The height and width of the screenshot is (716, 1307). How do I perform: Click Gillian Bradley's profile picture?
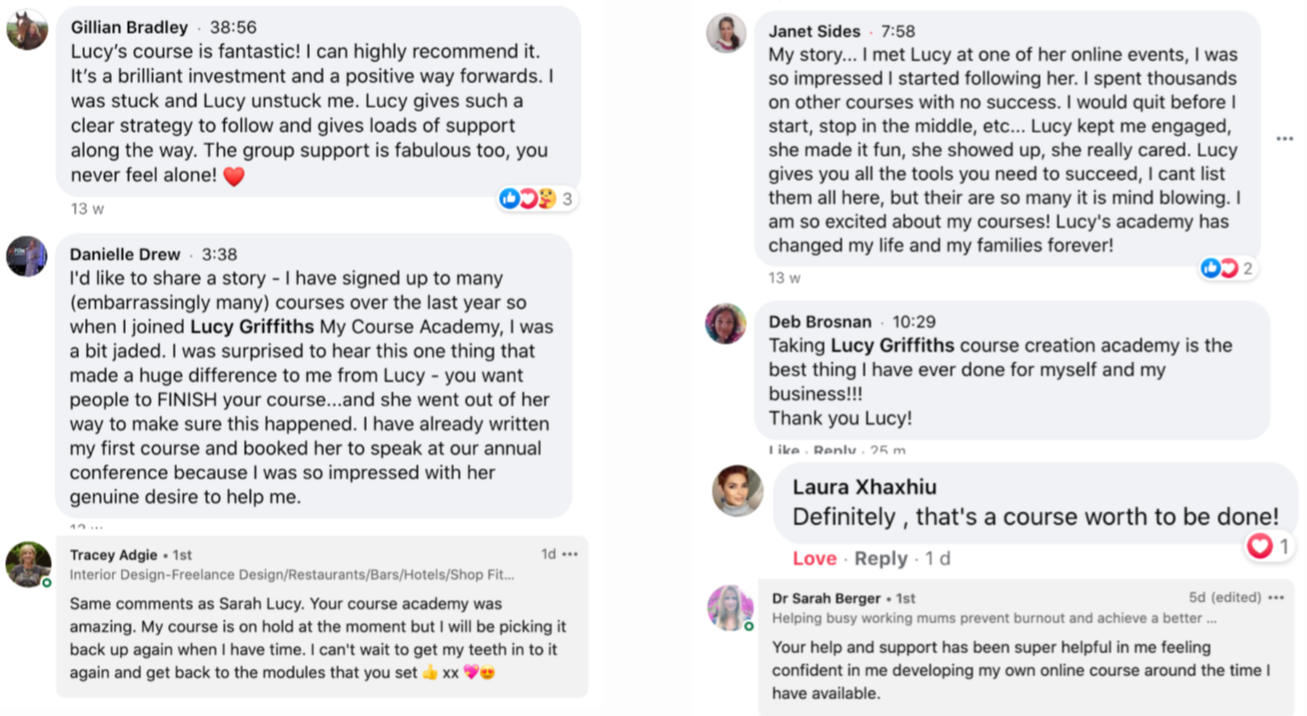coord(27,30)
